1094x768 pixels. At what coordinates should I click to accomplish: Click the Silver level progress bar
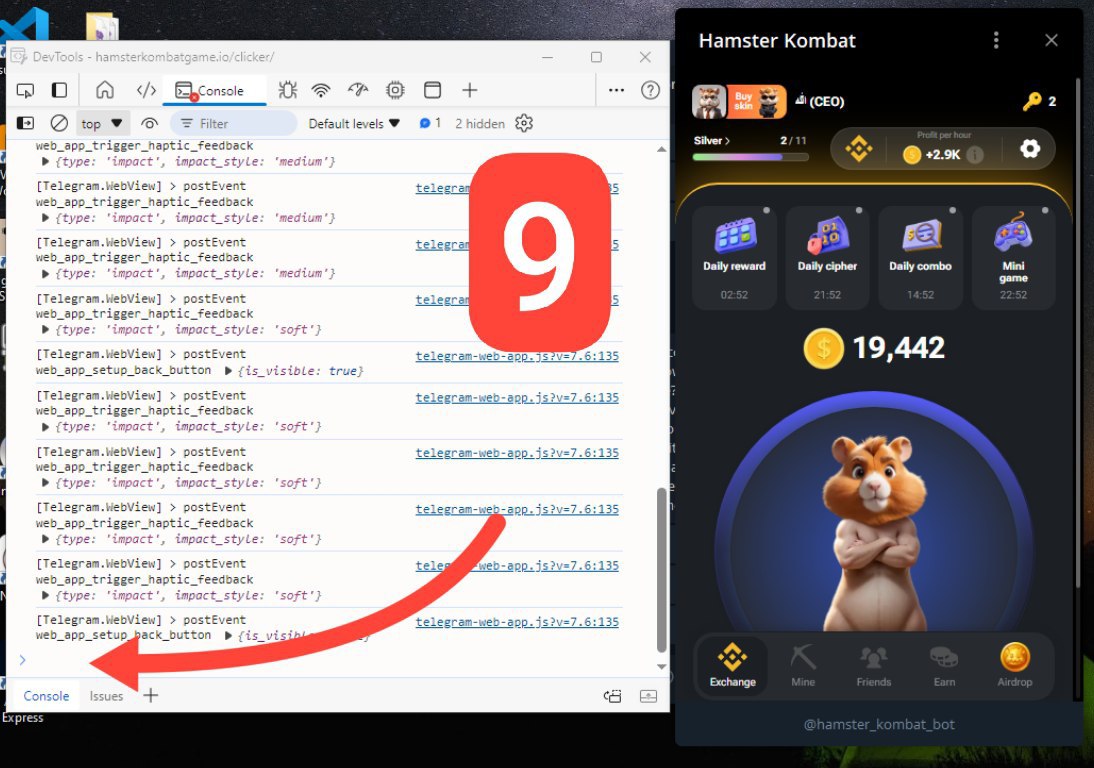tap(750, 157)
